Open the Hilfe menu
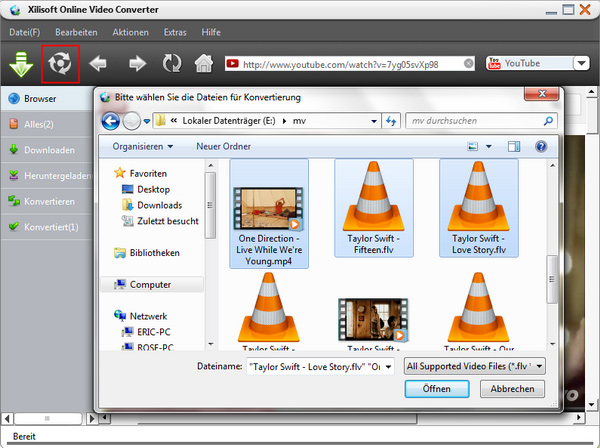The height and width of the screenshot is (448, 600). (x=211, y=33)
